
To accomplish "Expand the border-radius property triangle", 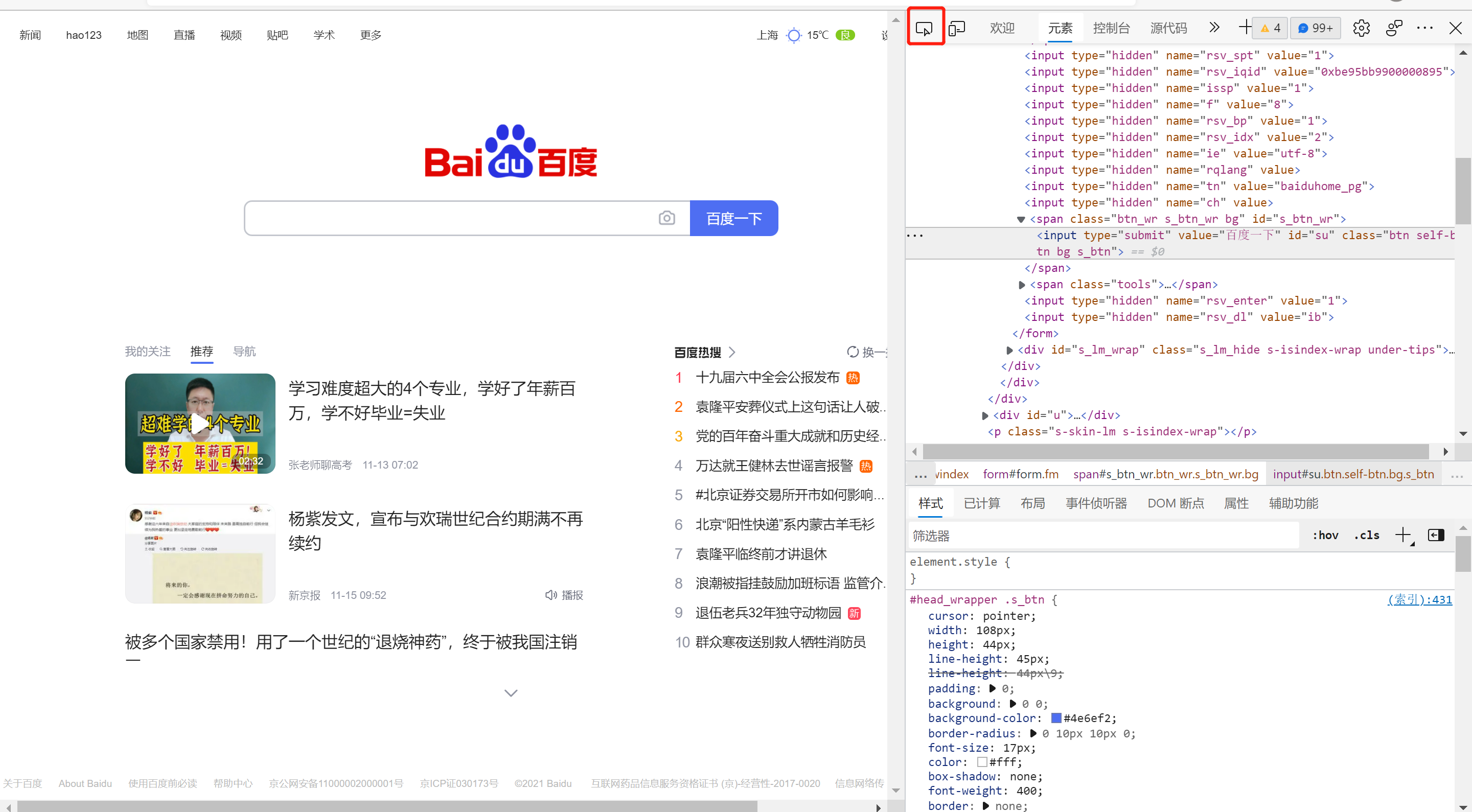I will tap(1033, 733).
